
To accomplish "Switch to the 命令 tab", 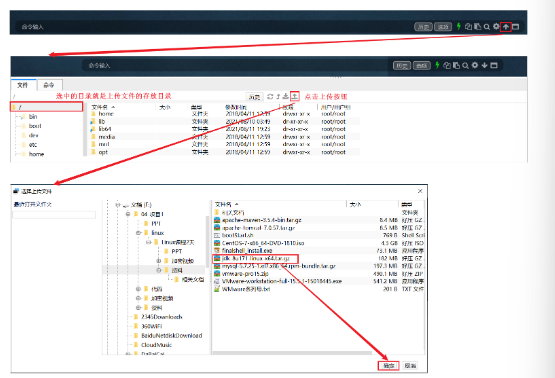I will click(49, 85).
